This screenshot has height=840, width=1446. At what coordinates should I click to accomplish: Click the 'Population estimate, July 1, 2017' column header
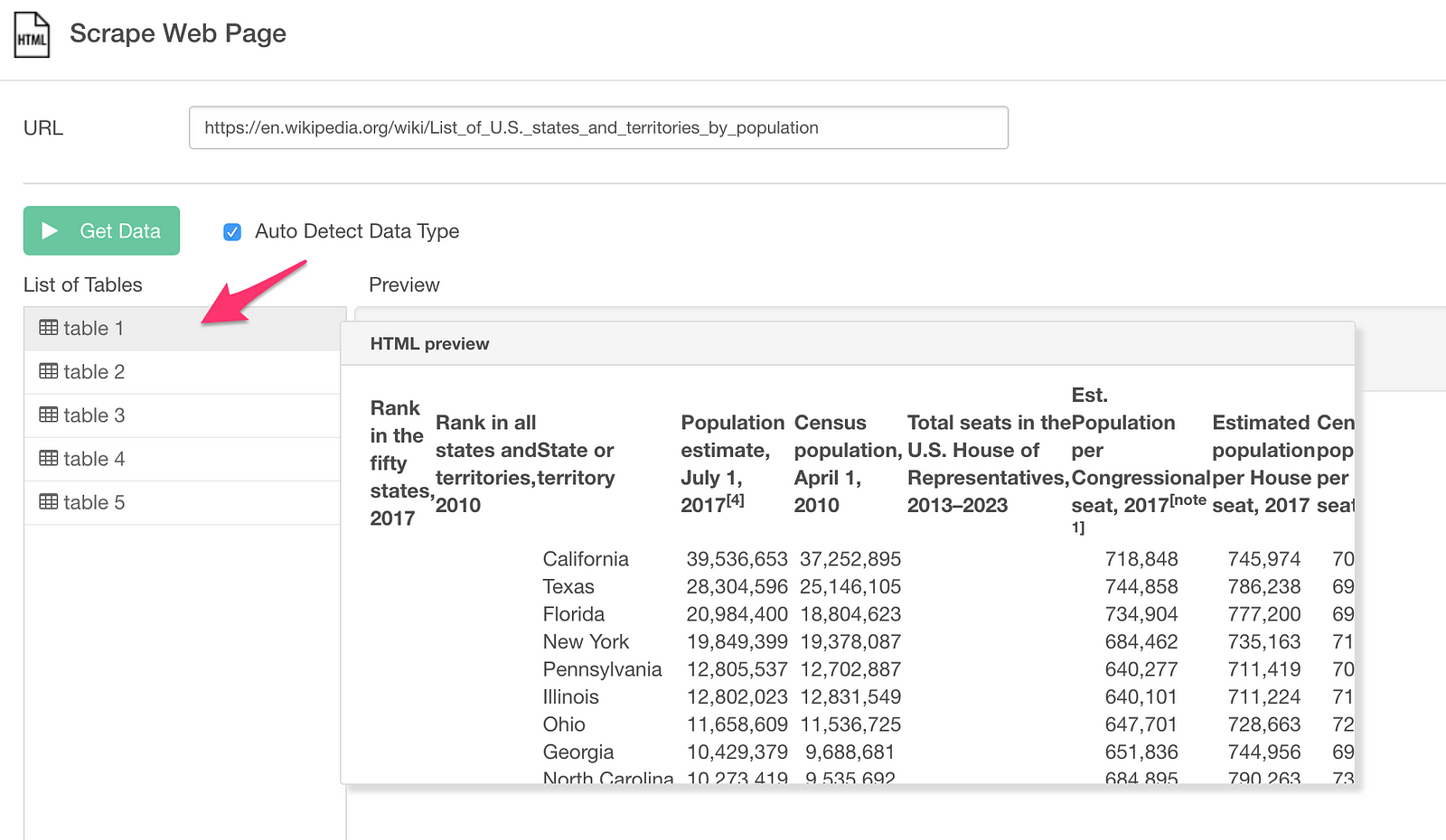733,463
